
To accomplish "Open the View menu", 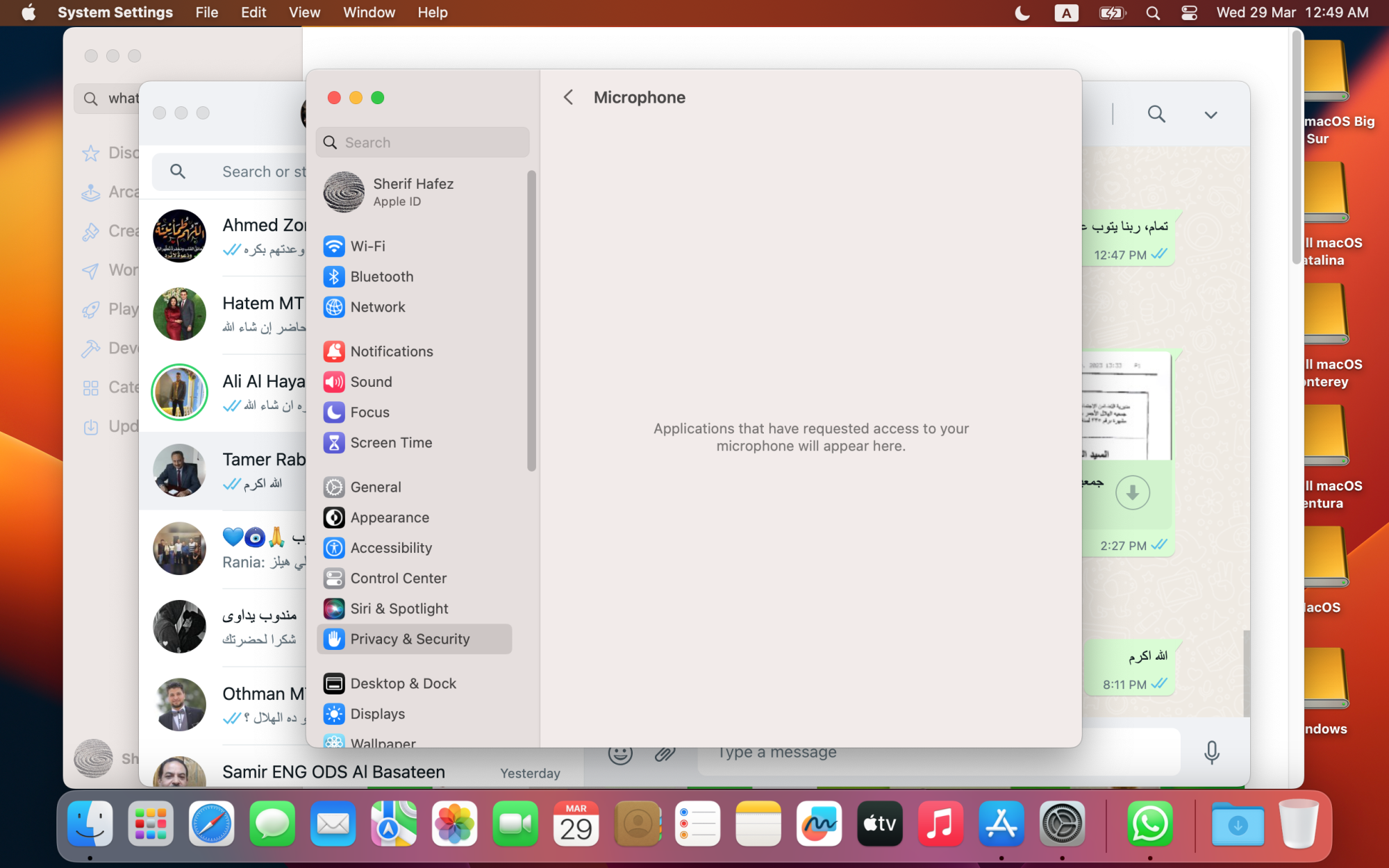I will (x=304, y=12).
